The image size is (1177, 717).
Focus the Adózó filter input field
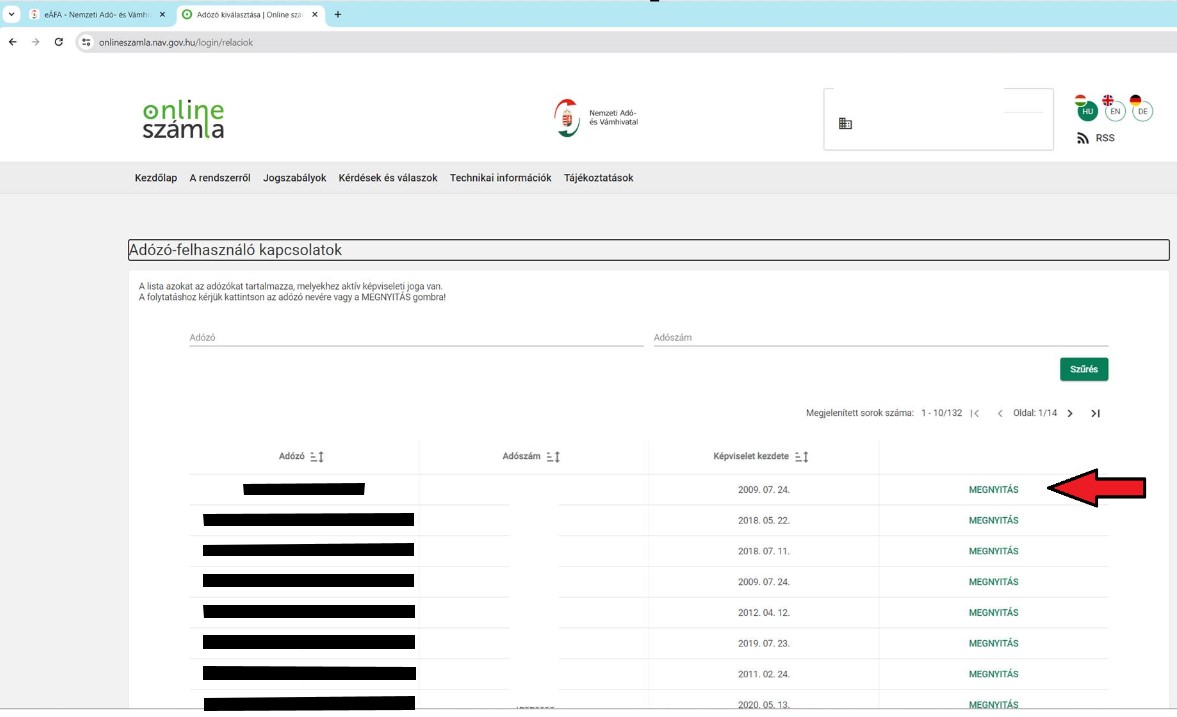(417, 338)
